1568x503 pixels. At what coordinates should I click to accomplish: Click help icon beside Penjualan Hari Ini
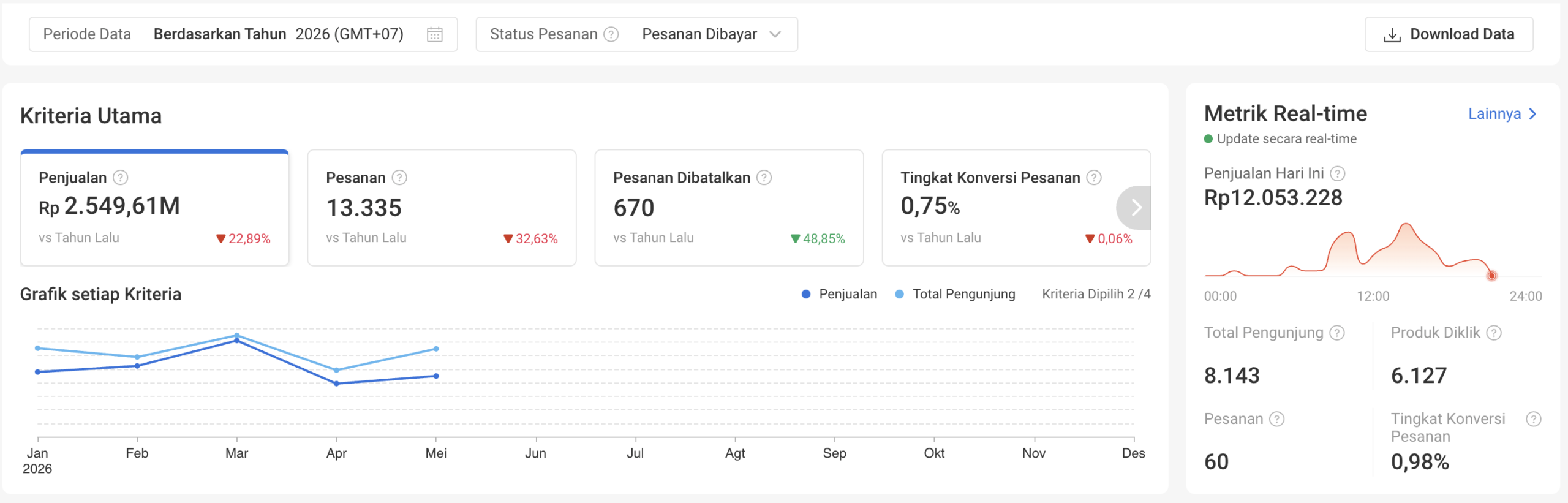click(1338, 174)
